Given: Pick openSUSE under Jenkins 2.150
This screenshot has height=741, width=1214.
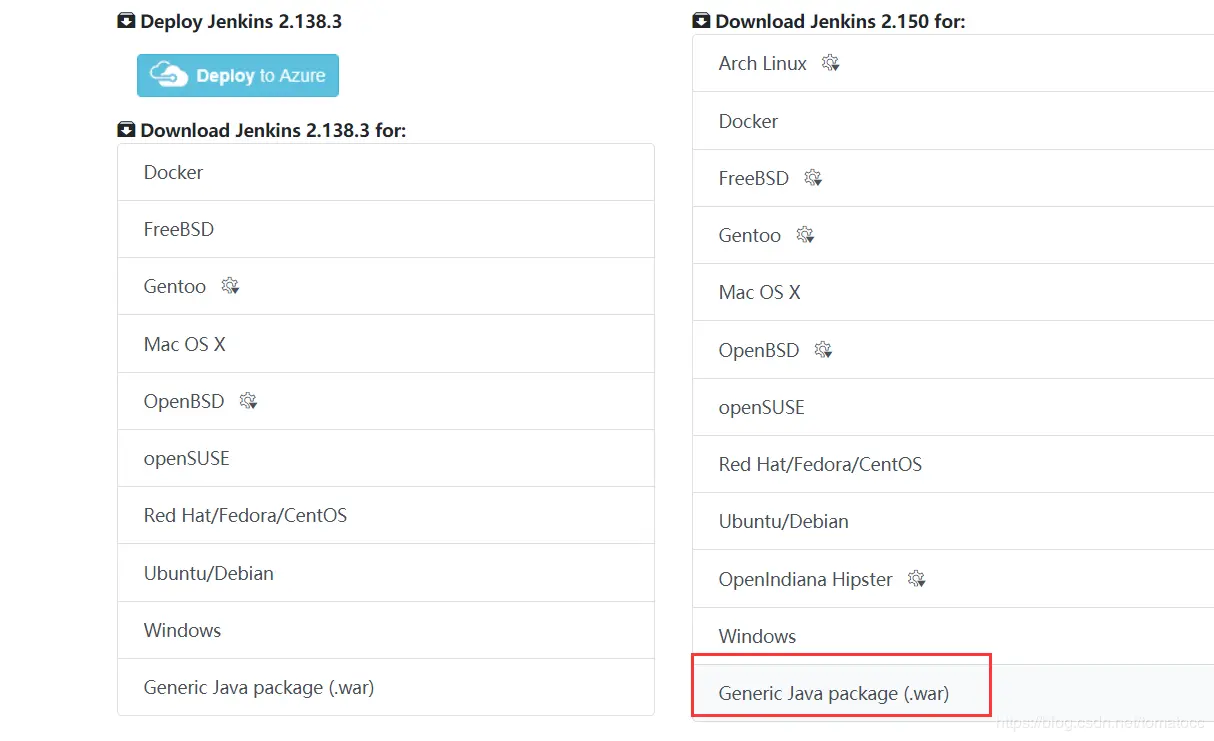Looking at the screenshot, I should click(x=761, y=407).
